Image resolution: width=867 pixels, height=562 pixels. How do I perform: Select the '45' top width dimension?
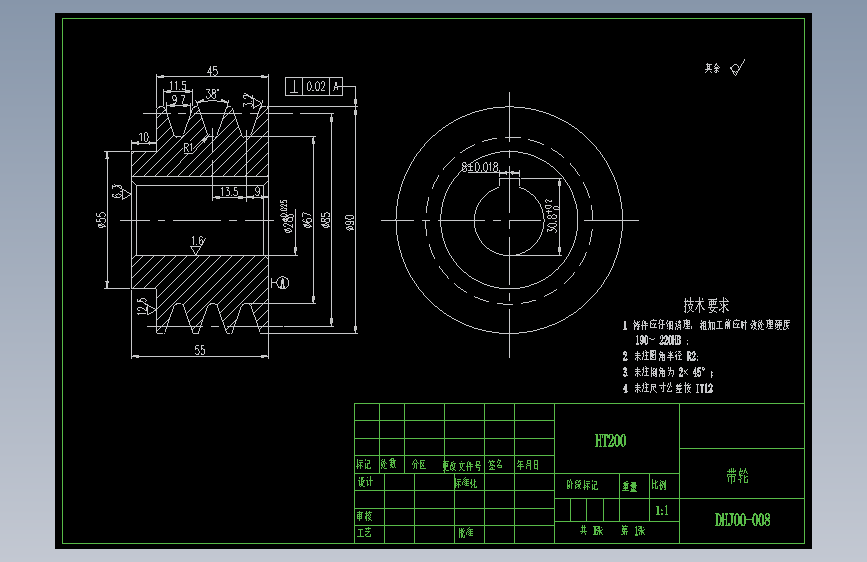point(212,71)
